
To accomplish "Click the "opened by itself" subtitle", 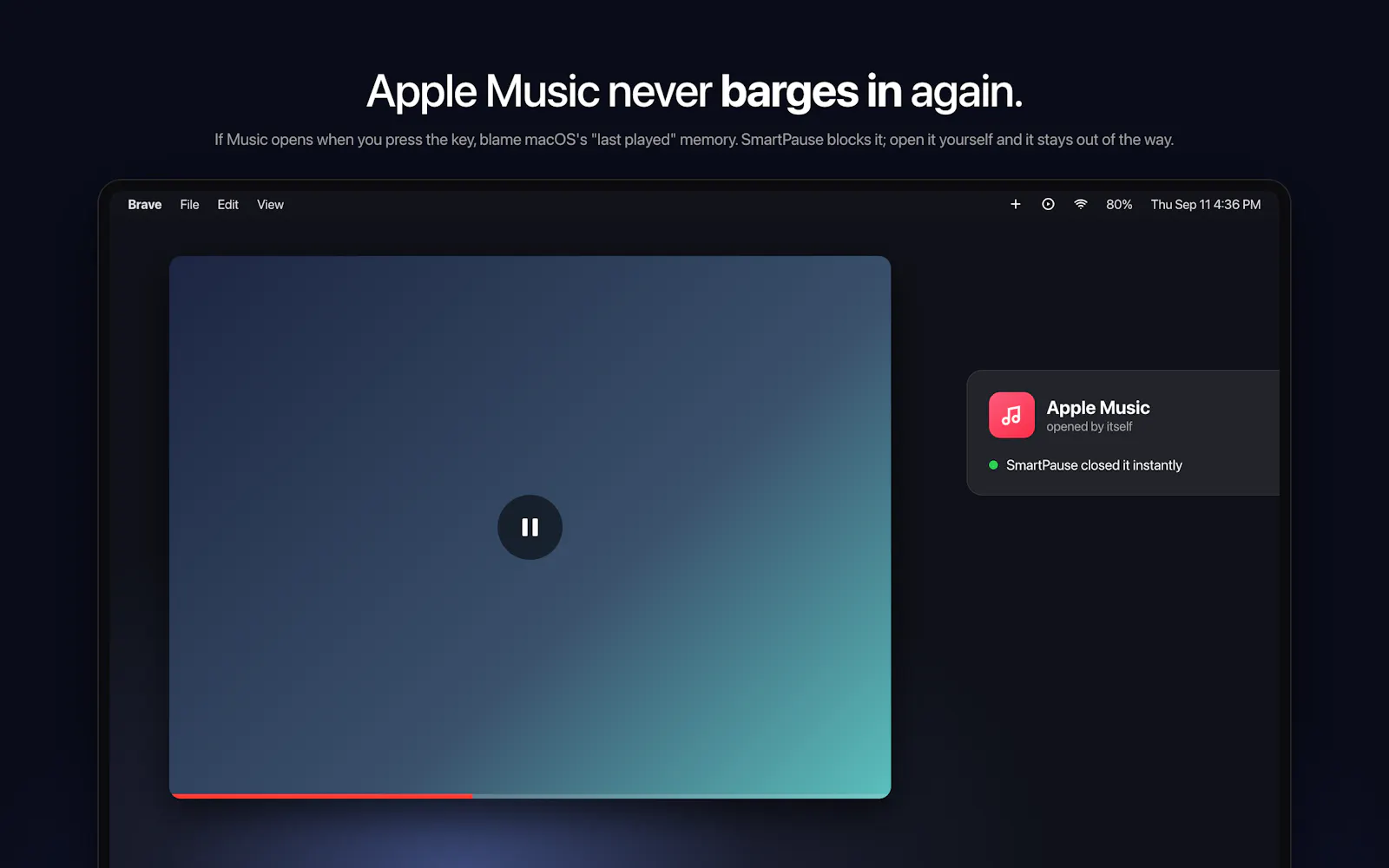I will coord(1089,427).
